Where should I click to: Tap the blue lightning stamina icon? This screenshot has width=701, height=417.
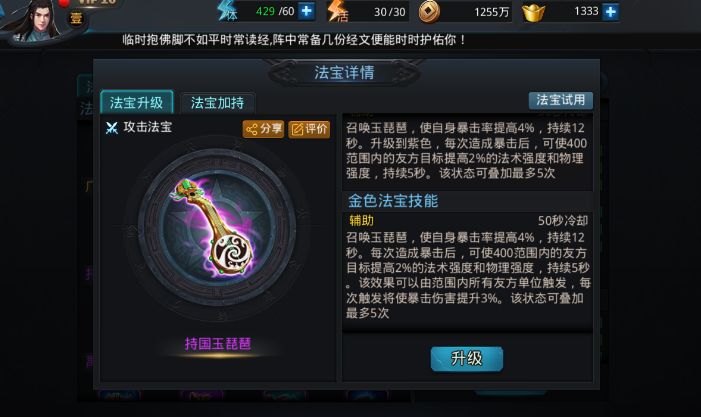(x=227, y=11)
